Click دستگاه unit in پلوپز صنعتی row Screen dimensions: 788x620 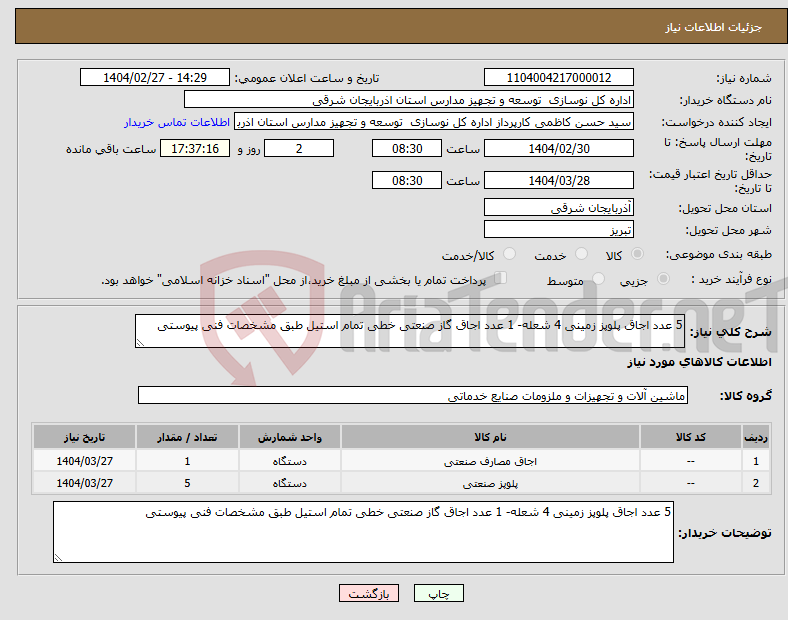click(x=289, y=483)
